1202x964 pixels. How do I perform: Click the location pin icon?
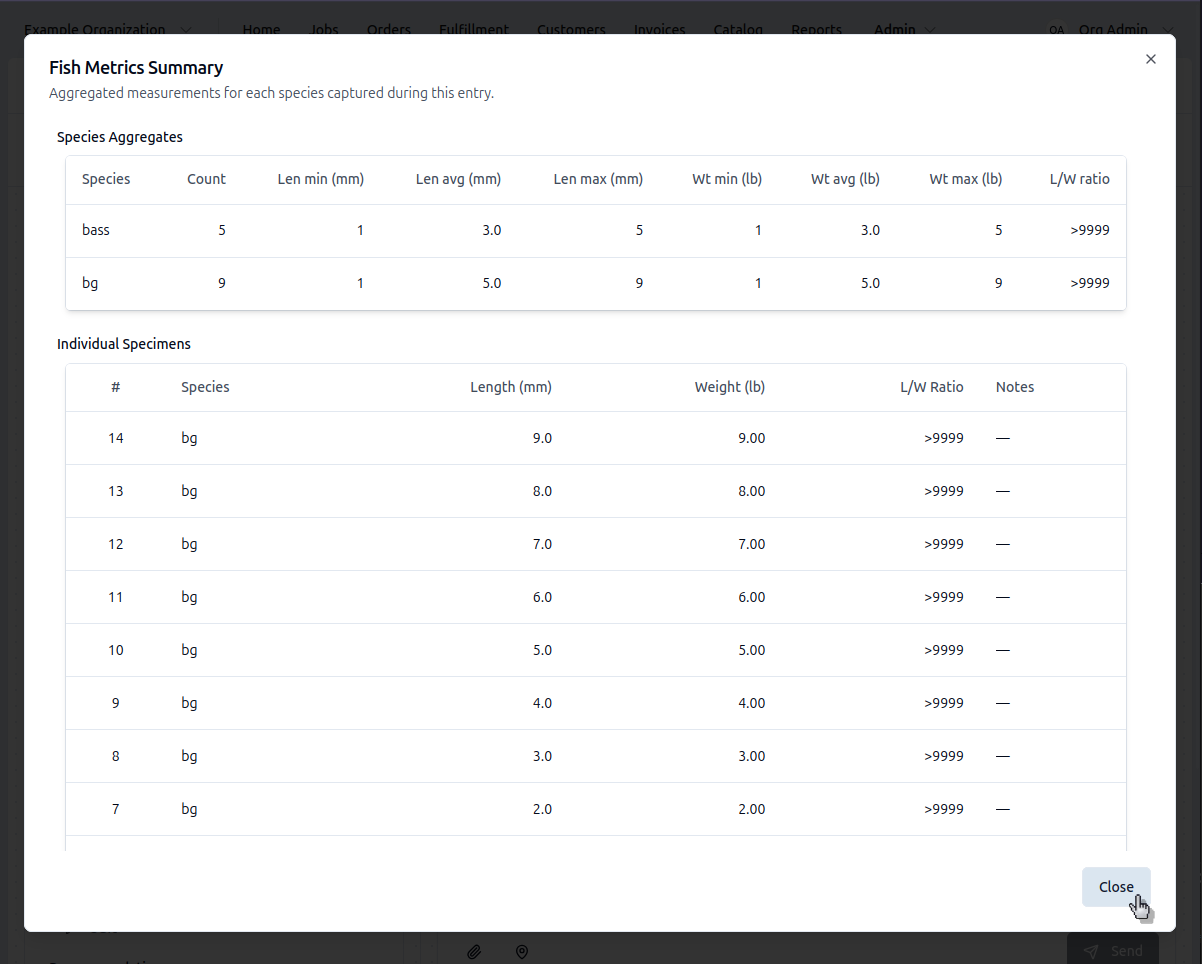pyautogui.click(x=521, y=951)
